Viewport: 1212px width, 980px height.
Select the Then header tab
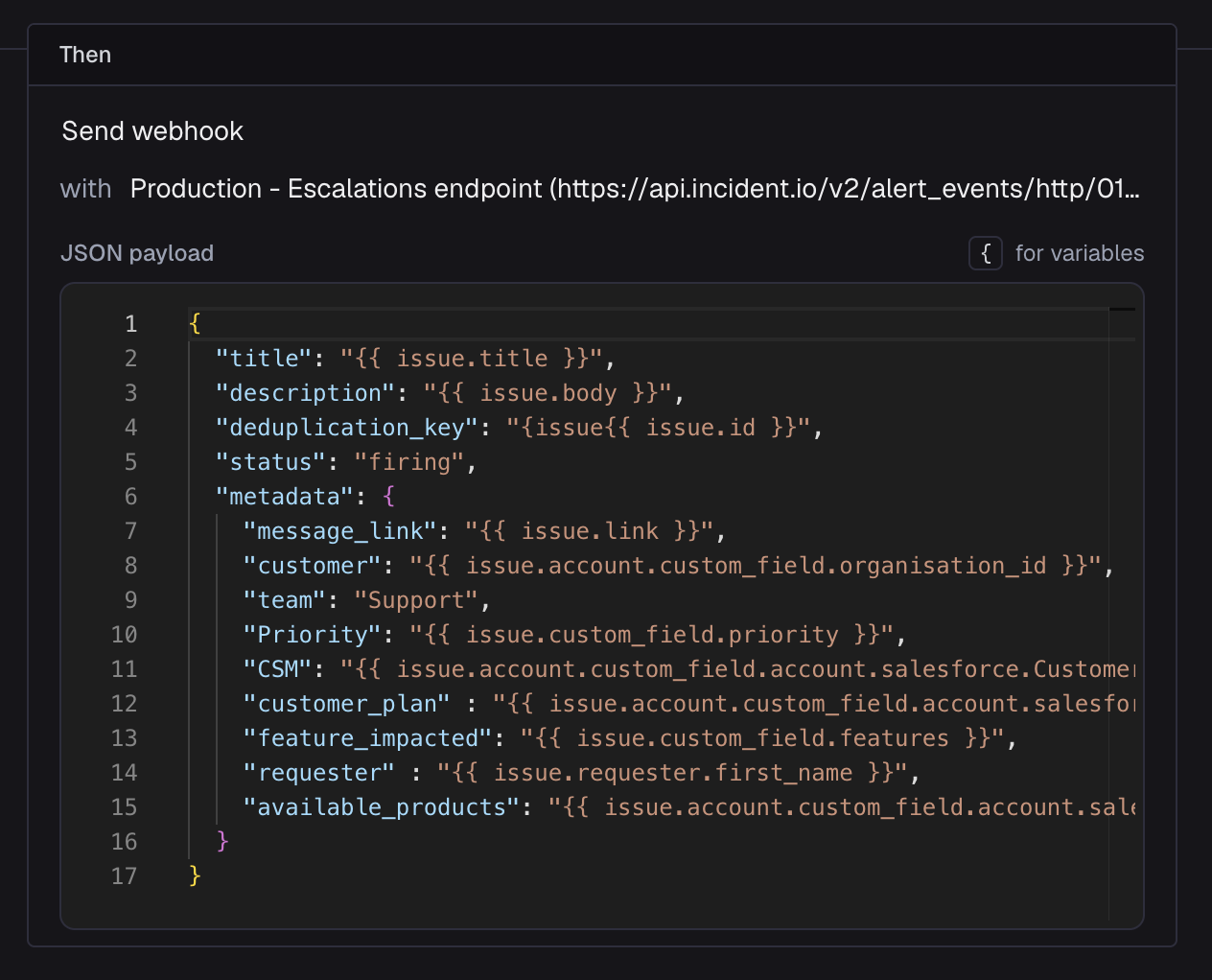85,55
